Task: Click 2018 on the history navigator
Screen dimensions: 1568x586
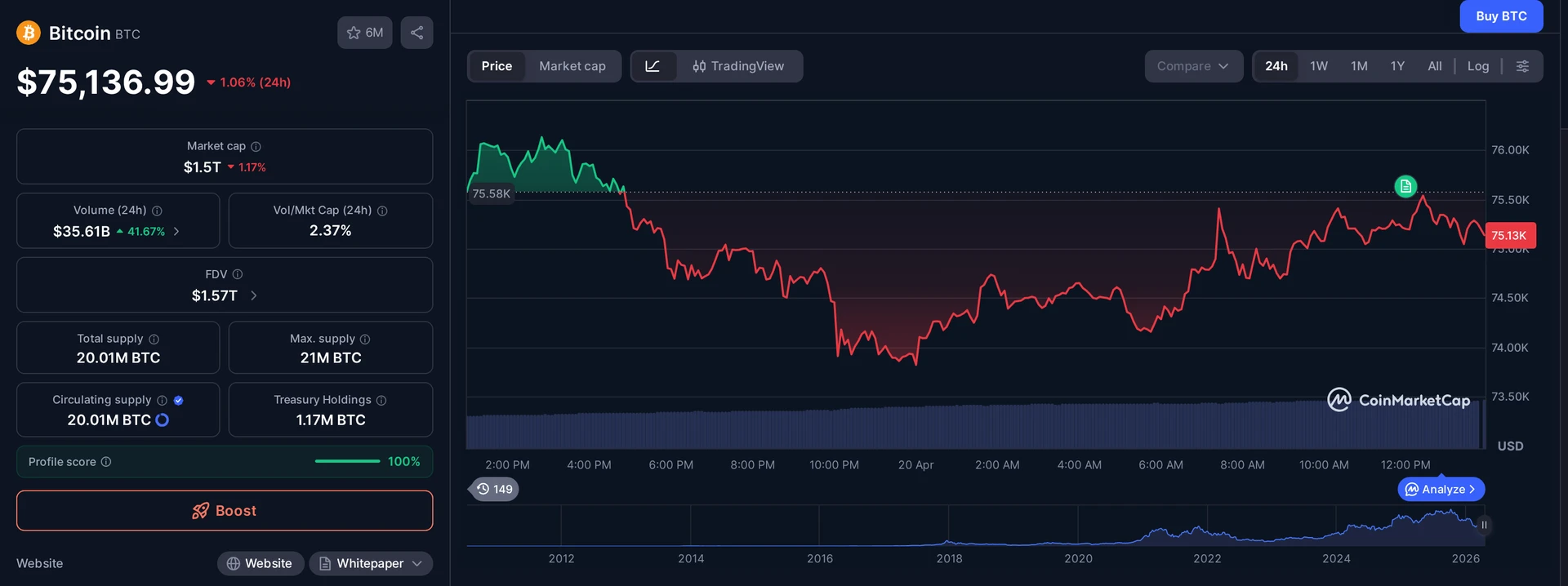Action: pos(949,558)
